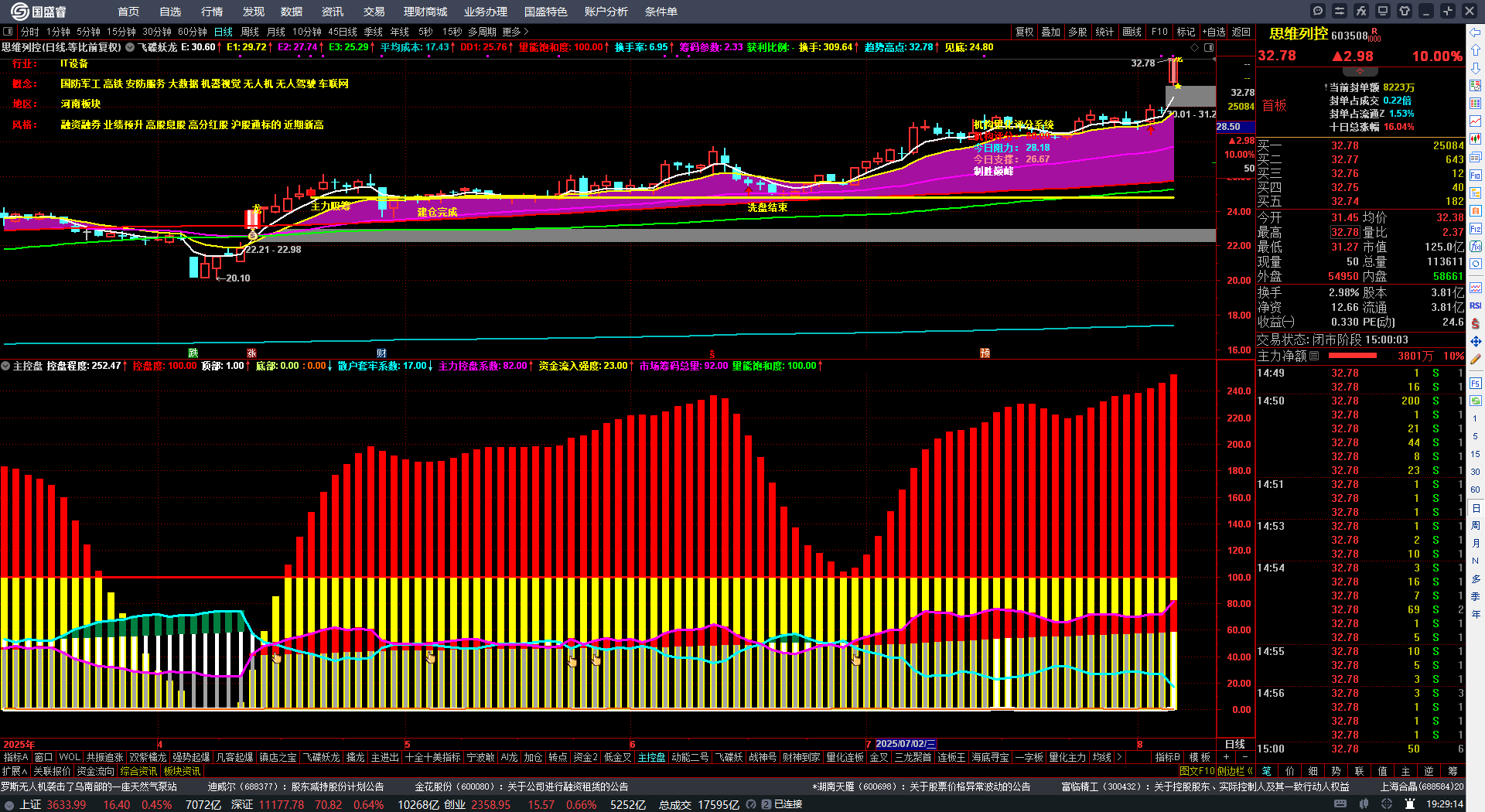Click the 涨 marker on the chart timeline
Viewport: 1485px width, 812px height.
[x=251, y=353]
